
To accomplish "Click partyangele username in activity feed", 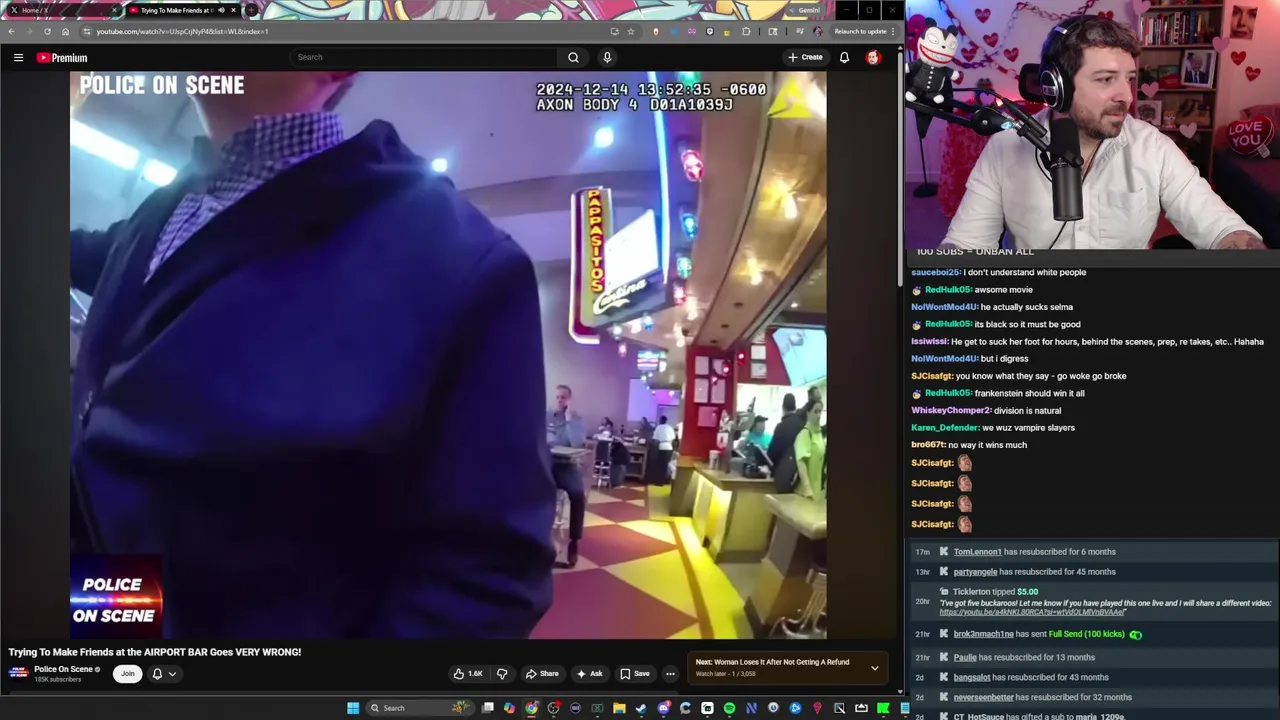I will pyautogui.click(x=975, y=572).
